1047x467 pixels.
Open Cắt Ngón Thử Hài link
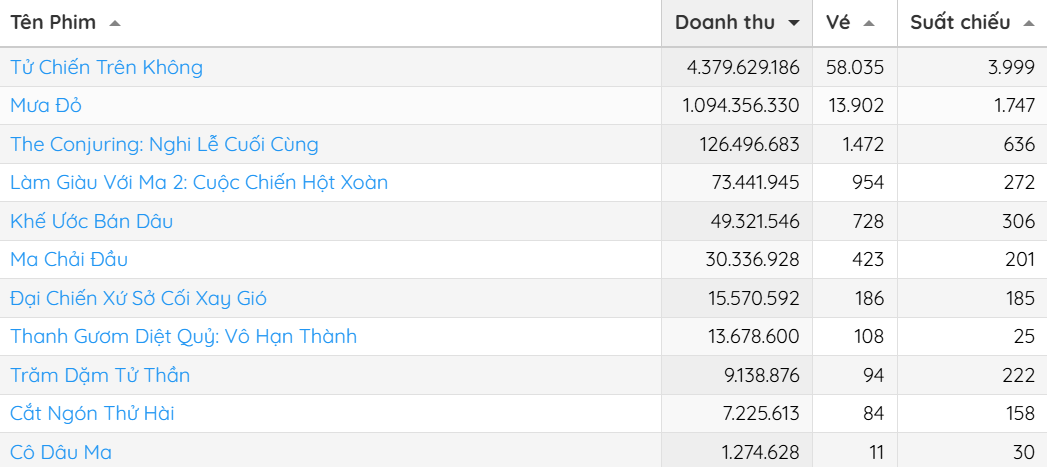(92, 413)
